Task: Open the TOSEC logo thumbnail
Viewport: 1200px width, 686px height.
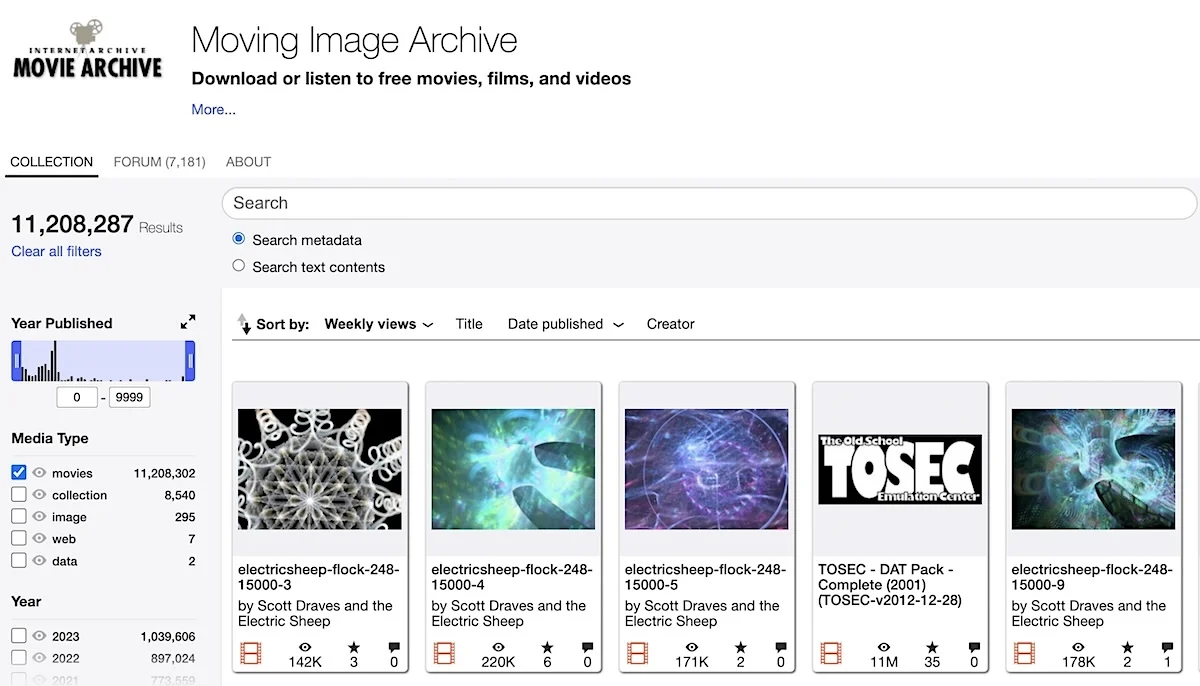Action: coord(900,469)
